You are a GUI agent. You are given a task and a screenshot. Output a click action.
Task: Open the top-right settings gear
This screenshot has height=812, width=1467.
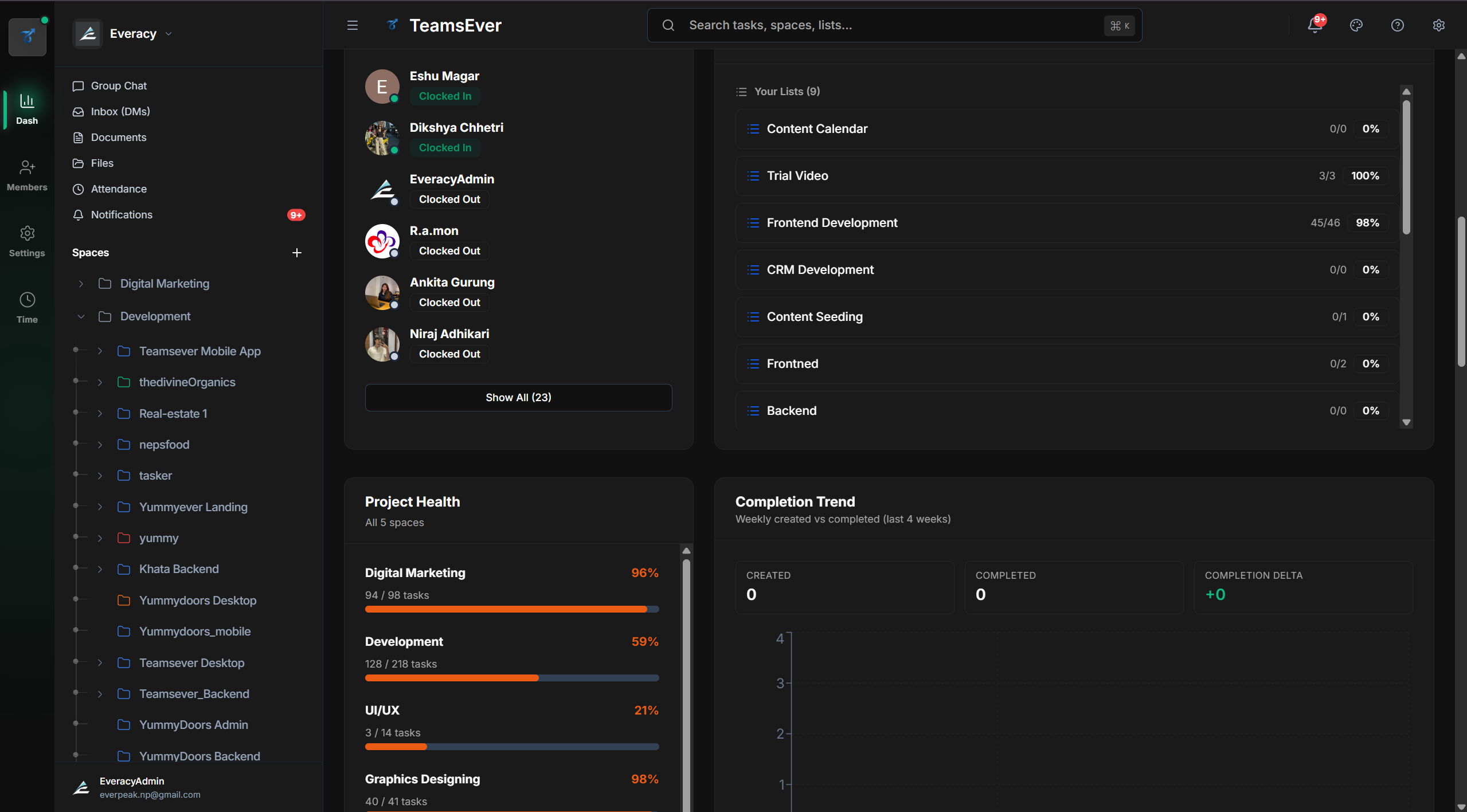[x=1439, y=25]
